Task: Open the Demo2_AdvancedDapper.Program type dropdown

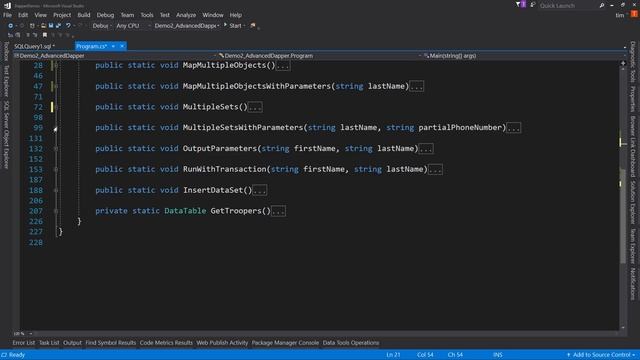Action: tap(320, 56)
